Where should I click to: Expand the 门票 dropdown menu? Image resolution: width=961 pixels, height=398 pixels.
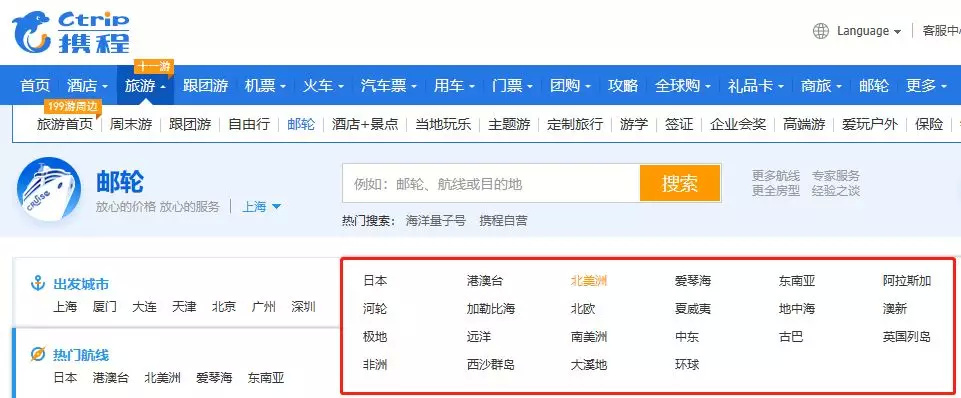[512, 85]
